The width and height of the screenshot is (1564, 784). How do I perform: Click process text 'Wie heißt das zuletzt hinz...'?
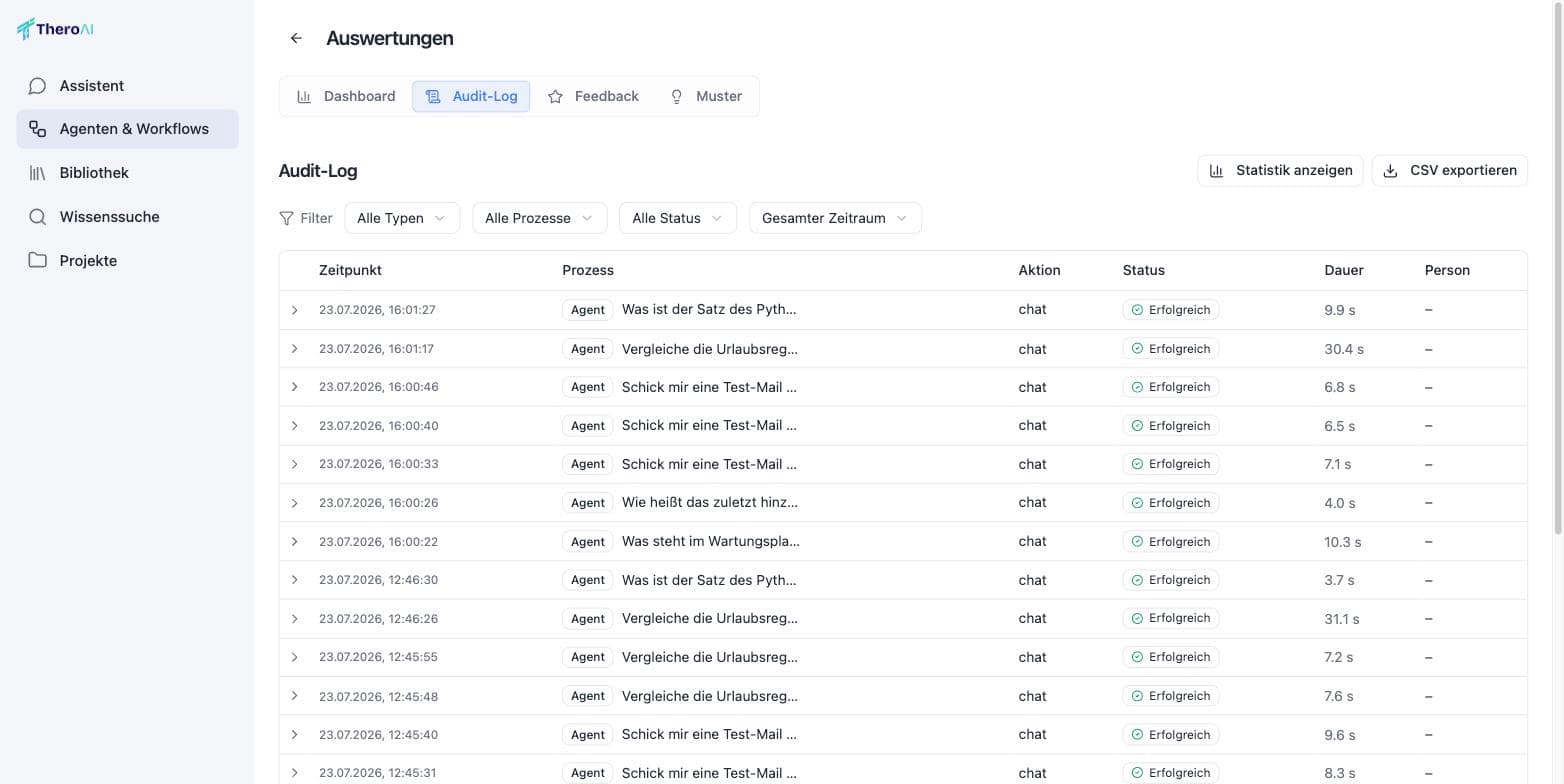710,503
